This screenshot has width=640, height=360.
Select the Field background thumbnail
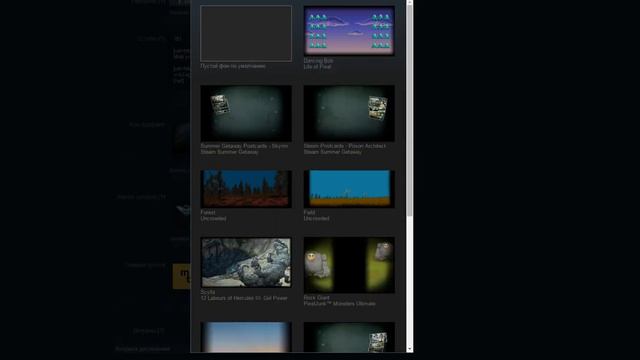(349, 189)
